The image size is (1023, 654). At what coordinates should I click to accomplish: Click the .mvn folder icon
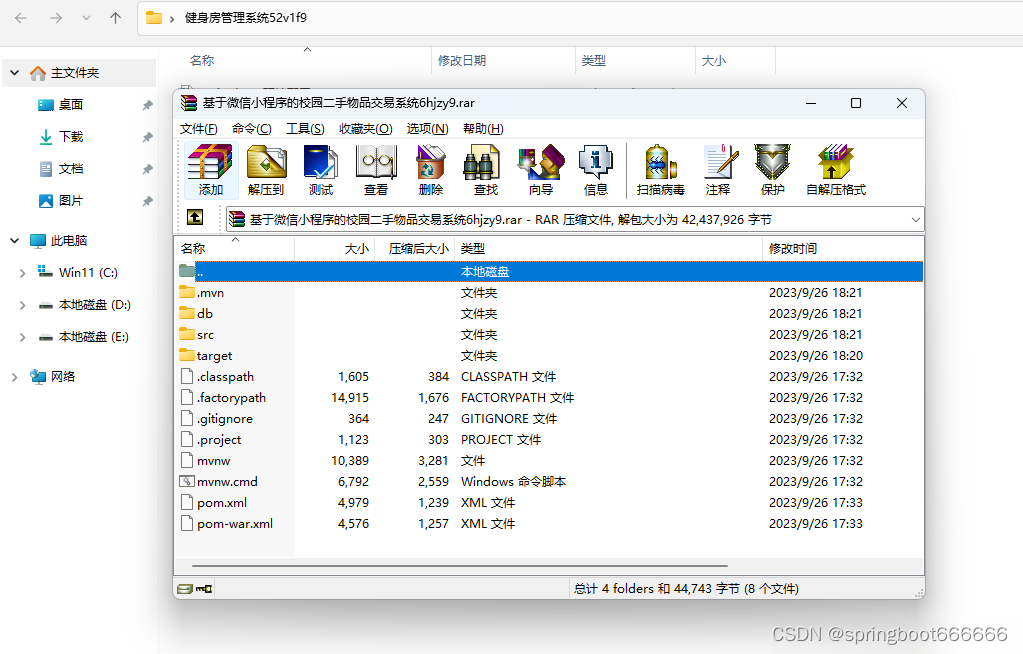(187, 292)
